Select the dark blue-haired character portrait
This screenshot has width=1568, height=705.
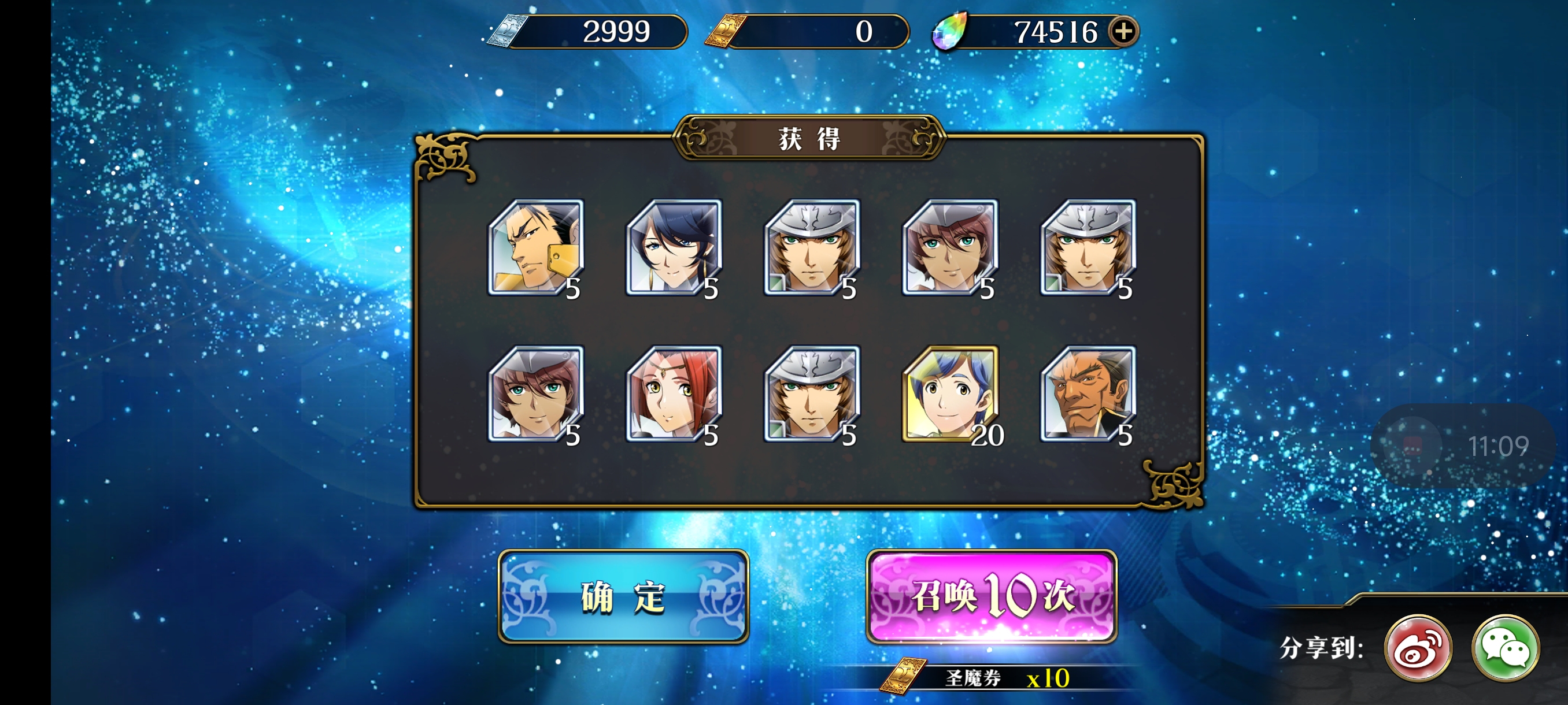click(674, 247)
